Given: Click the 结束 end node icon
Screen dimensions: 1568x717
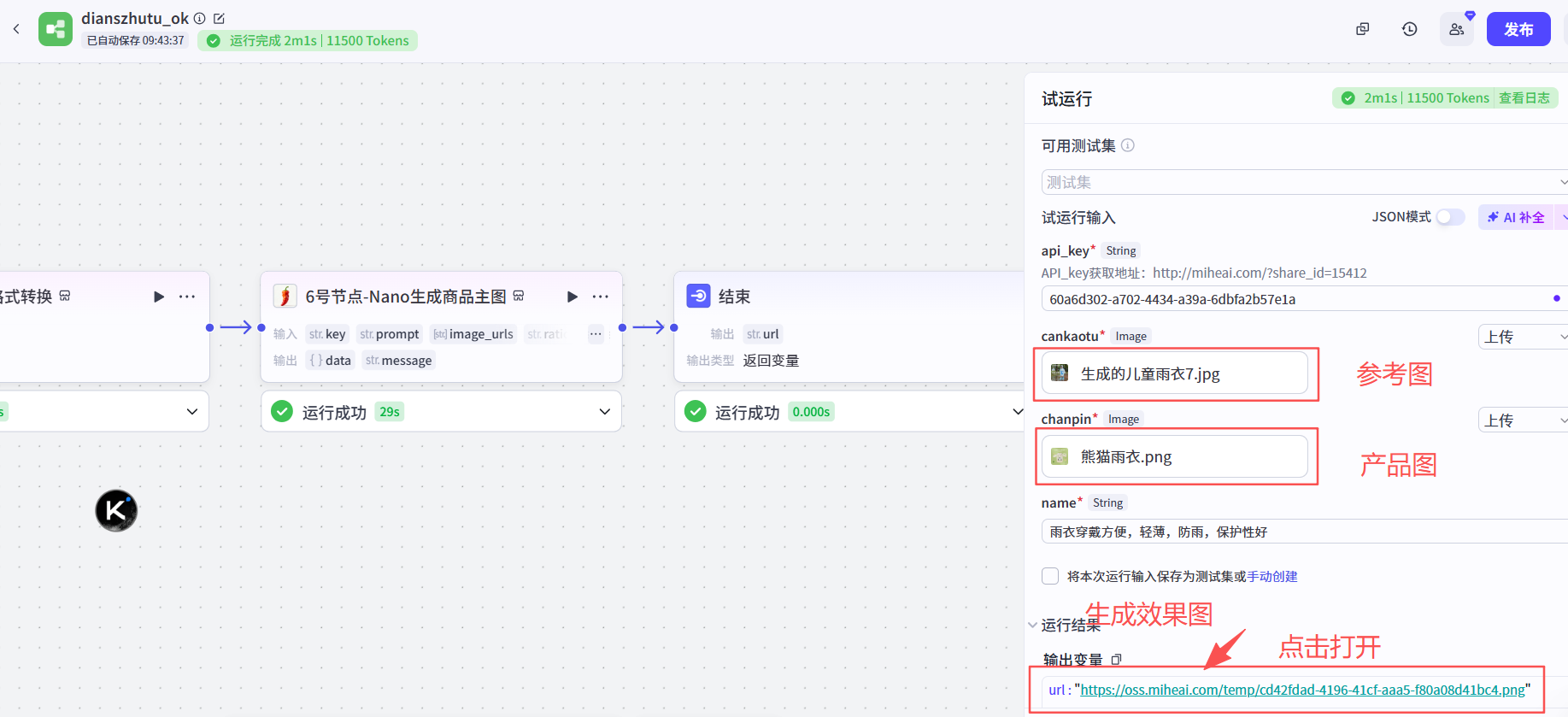Looking at the screenshot, I should (699, 296).
